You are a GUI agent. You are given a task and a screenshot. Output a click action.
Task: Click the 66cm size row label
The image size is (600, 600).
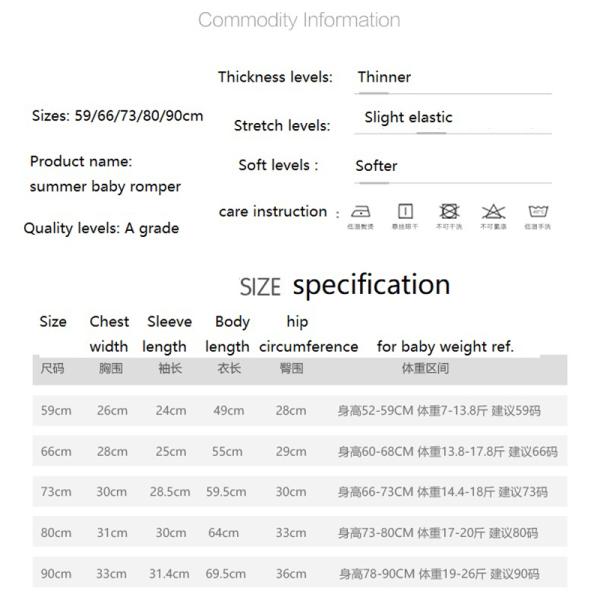(x=56, y=451)
